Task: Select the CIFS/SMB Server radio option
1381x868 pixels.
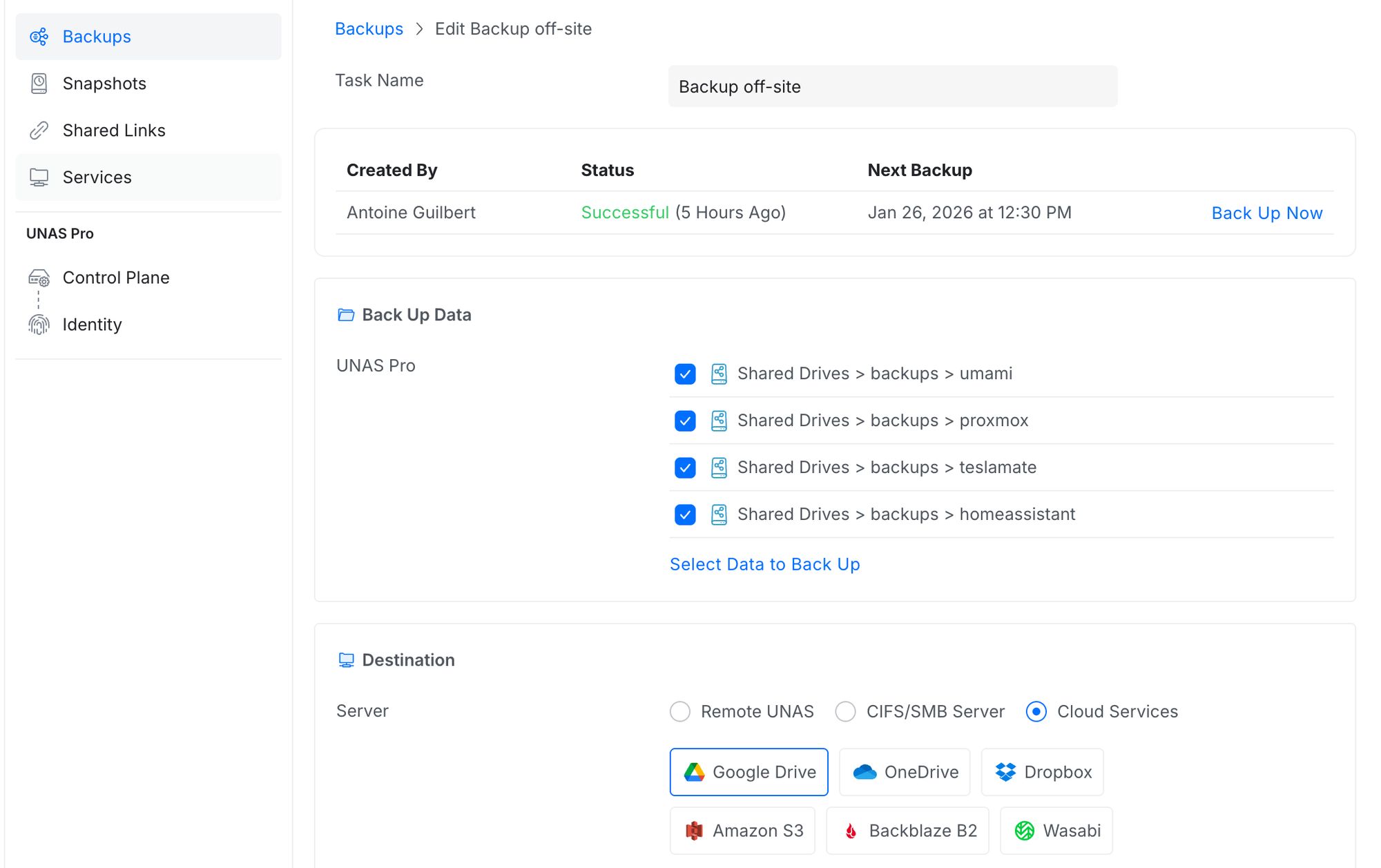Action: pyautogui.click(x=845, y=711)
